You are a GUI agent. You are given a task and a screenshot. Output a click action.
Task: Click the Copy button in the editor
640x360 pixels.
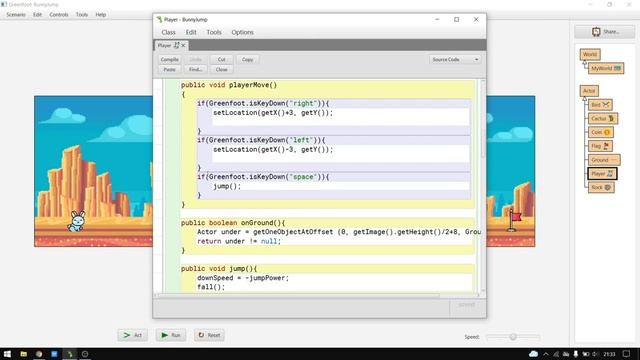pos(247,60)
